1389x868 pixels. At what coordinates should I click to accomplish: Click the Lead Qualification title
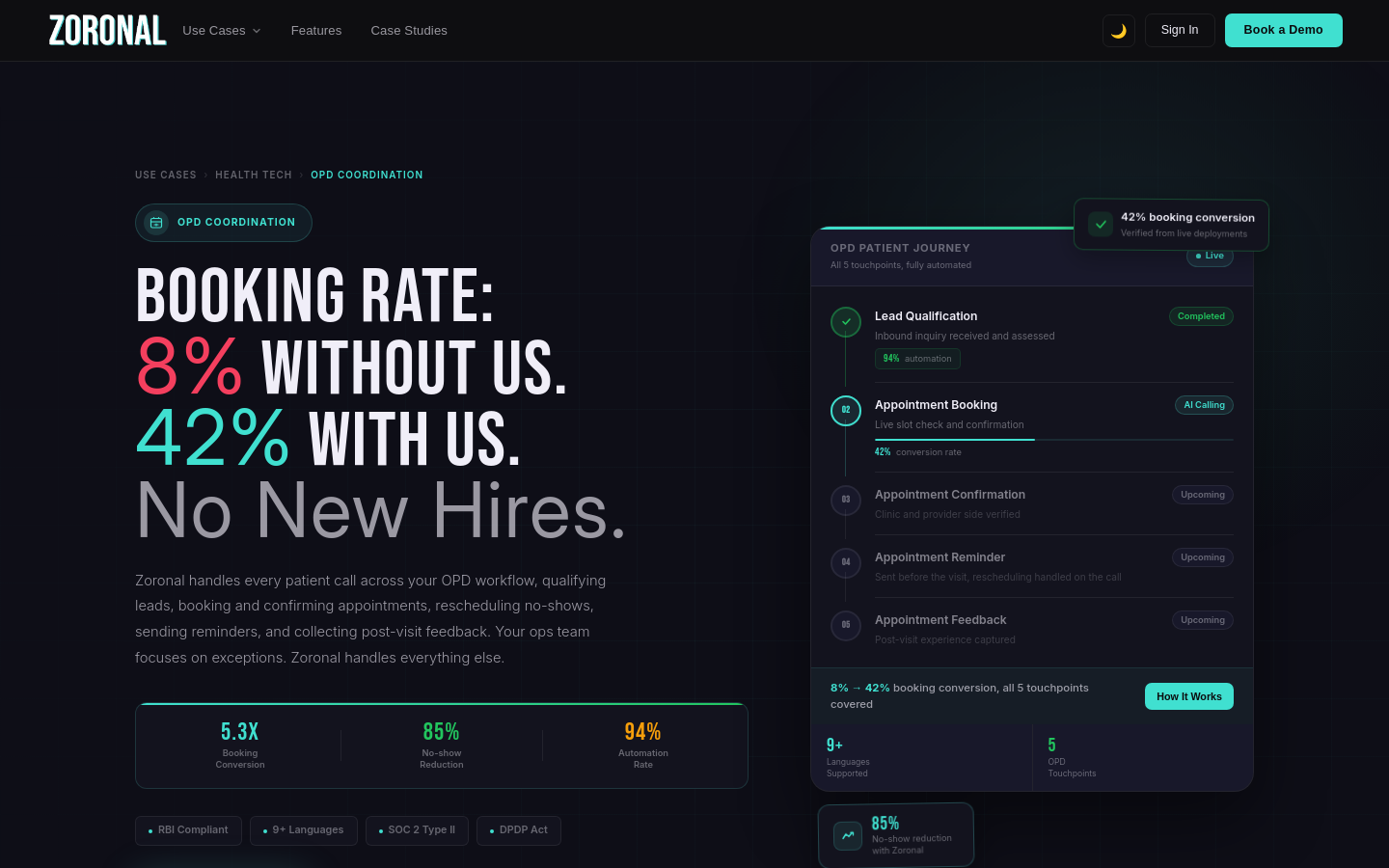926,316
